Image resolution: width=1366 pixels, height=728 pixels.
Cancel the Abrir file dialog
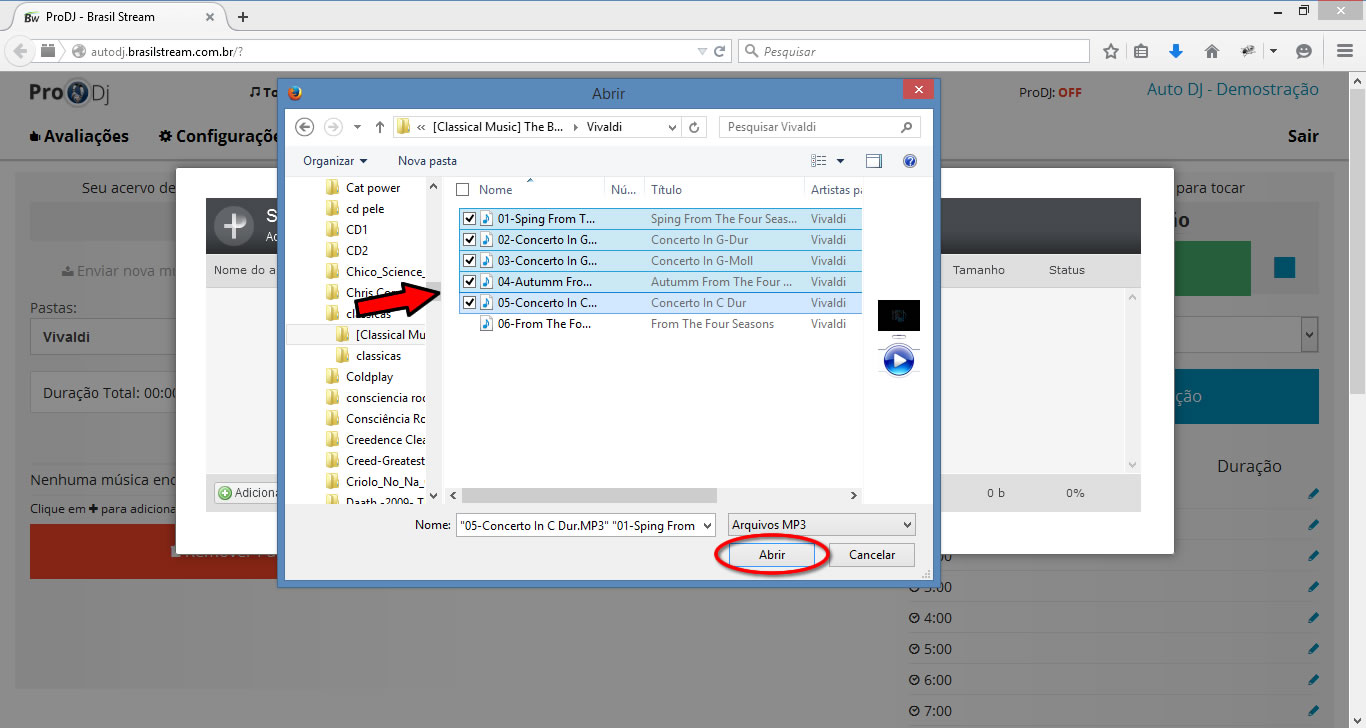[872, 555]
